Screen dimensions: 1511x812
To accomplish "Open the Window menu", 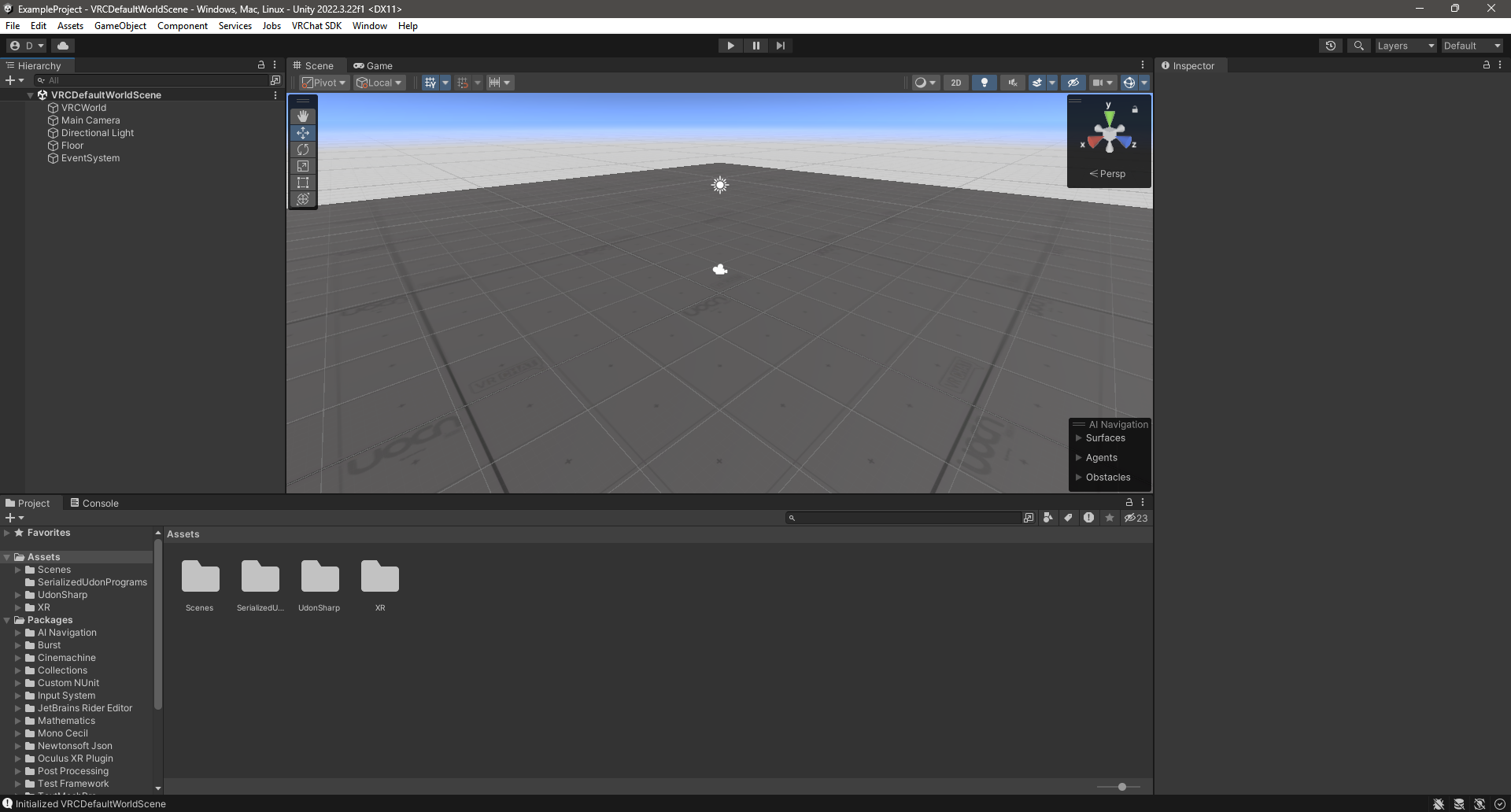I will tap(370, 26).
